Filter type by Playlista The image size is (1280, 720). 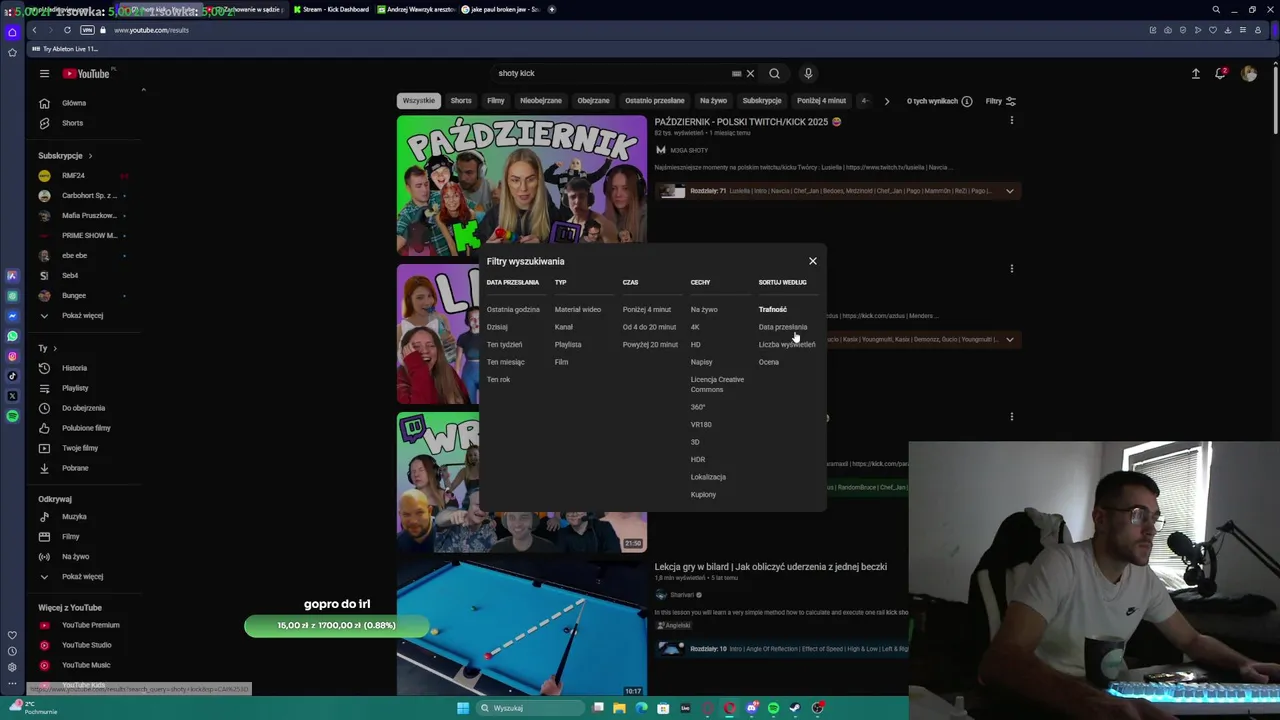(568, 345)
